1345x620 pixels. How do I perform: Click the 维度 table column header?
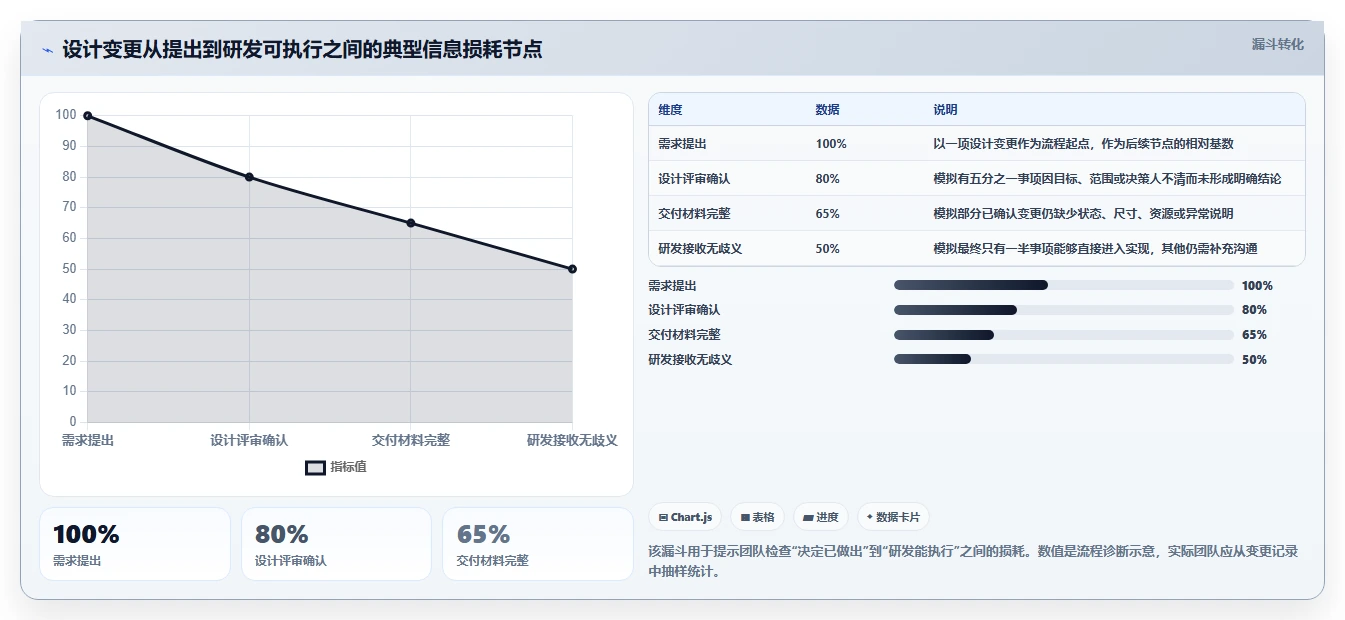(x=671, y=110)
